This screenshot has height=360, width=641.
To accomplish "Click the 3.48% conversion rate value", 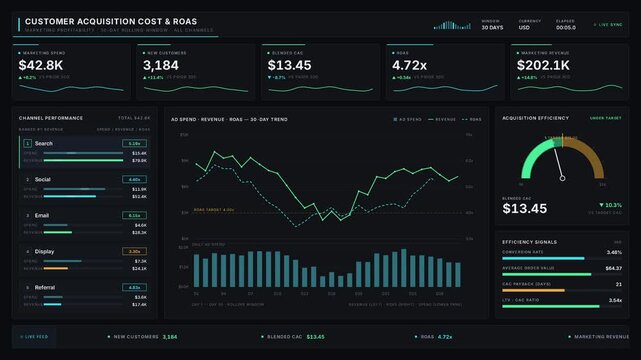I will pos(614,252).
